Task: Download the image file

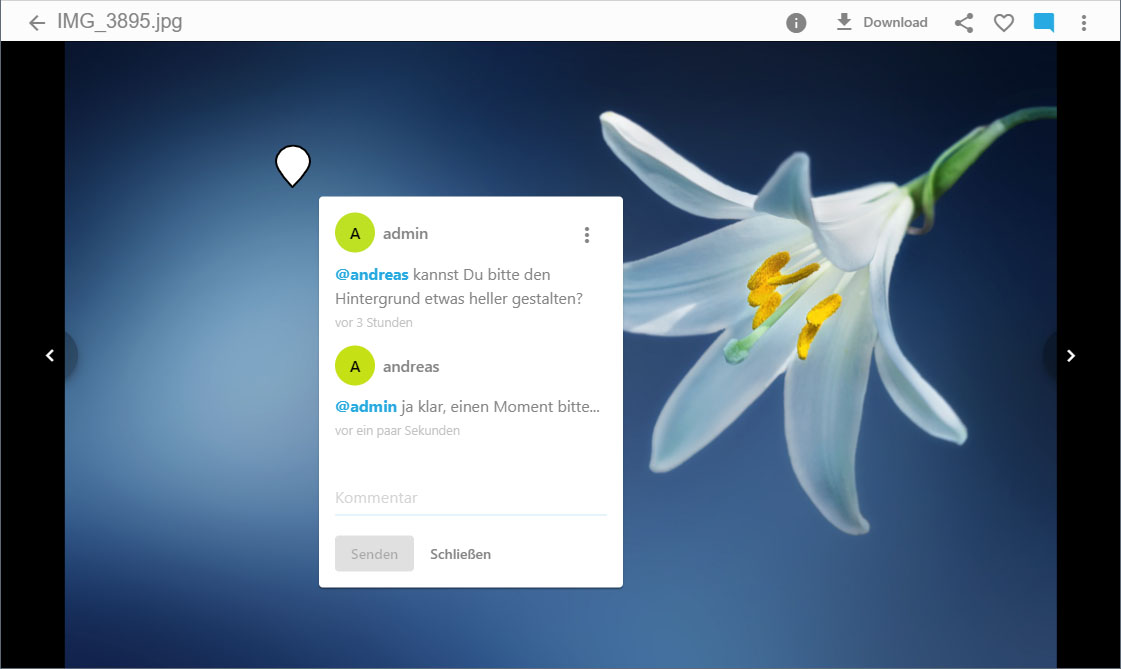Action: click(881, 22)
